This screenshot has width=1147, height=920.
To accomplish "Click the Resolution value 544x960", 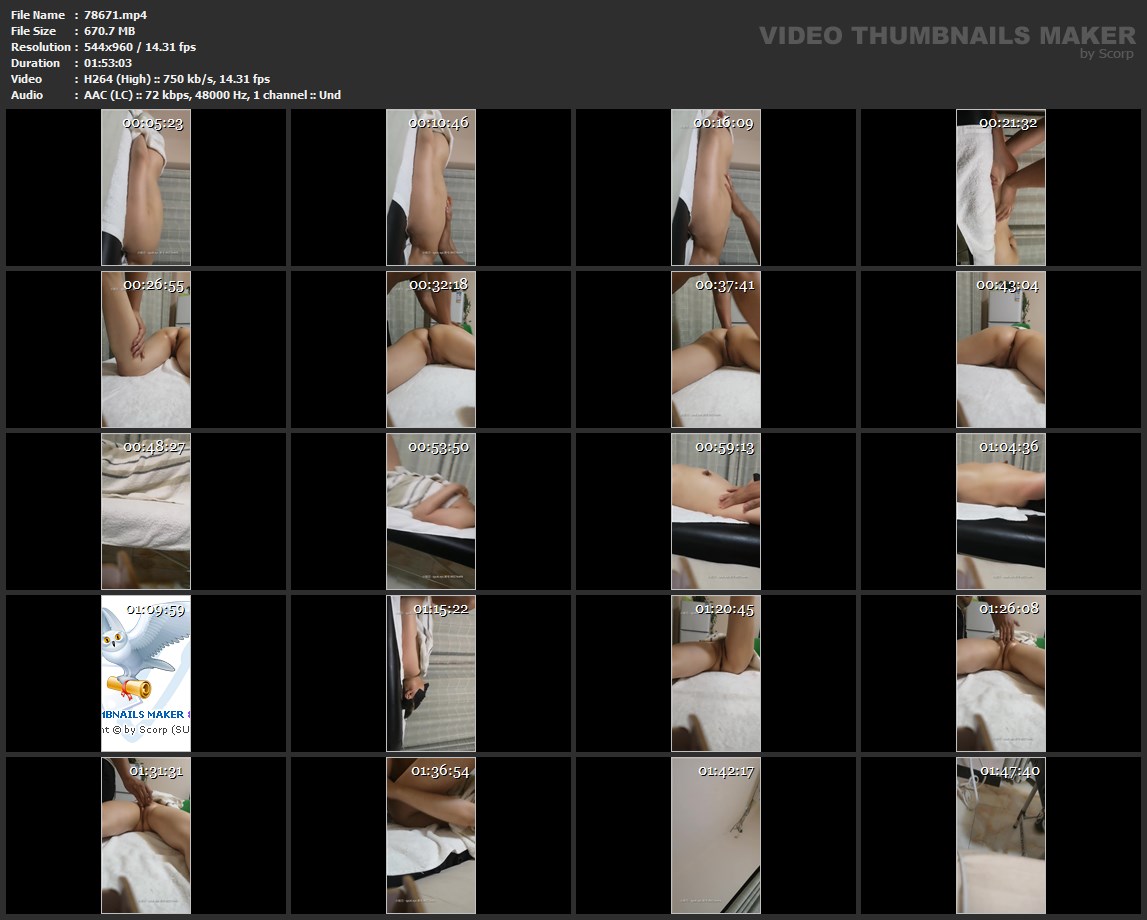I will pyautogui.click(x=140, y=47).
